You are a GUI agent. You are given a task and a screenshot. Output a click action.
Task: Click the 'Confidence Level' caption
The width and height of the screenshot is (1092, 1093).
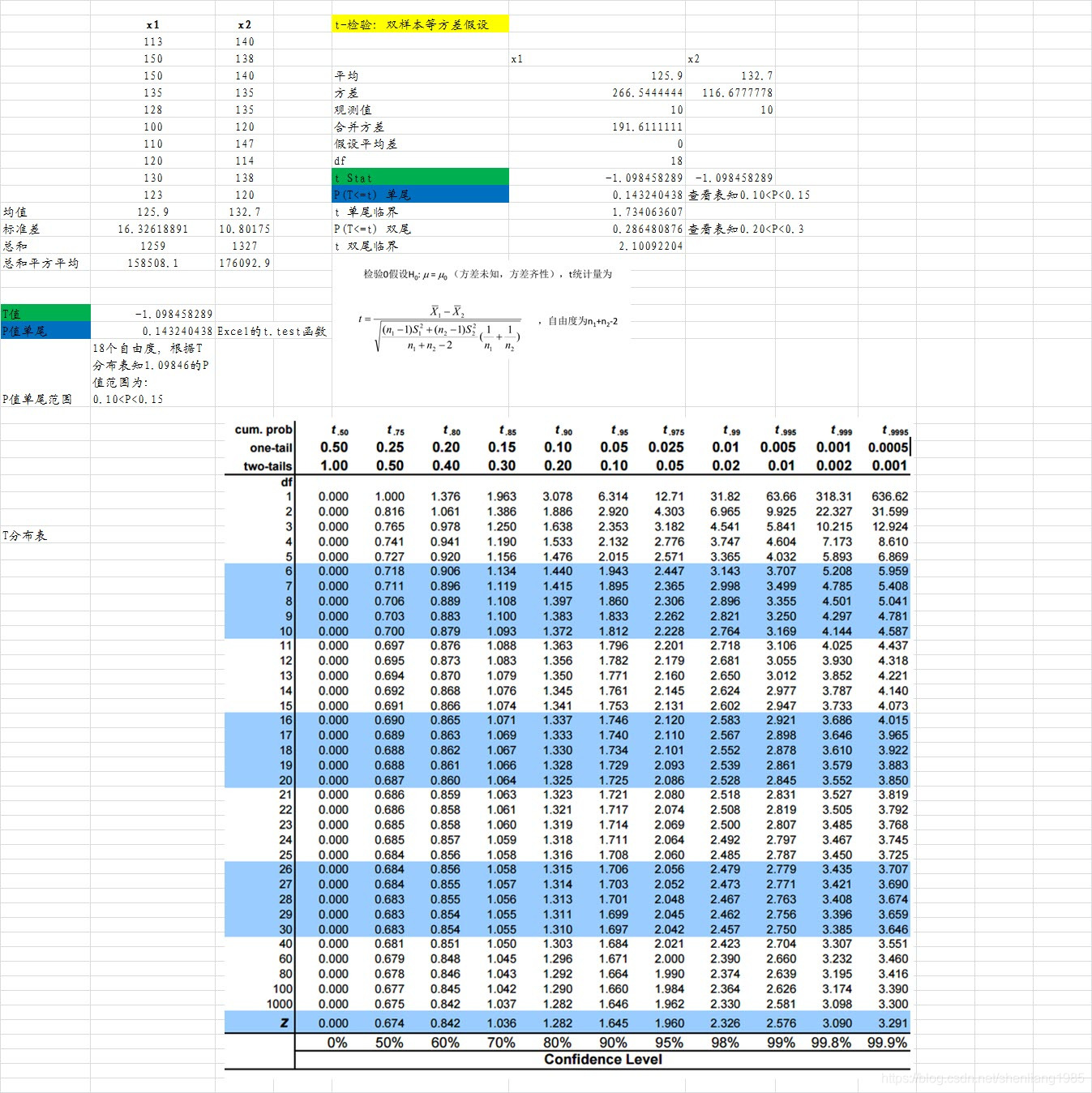click(x=603, y=1060)
